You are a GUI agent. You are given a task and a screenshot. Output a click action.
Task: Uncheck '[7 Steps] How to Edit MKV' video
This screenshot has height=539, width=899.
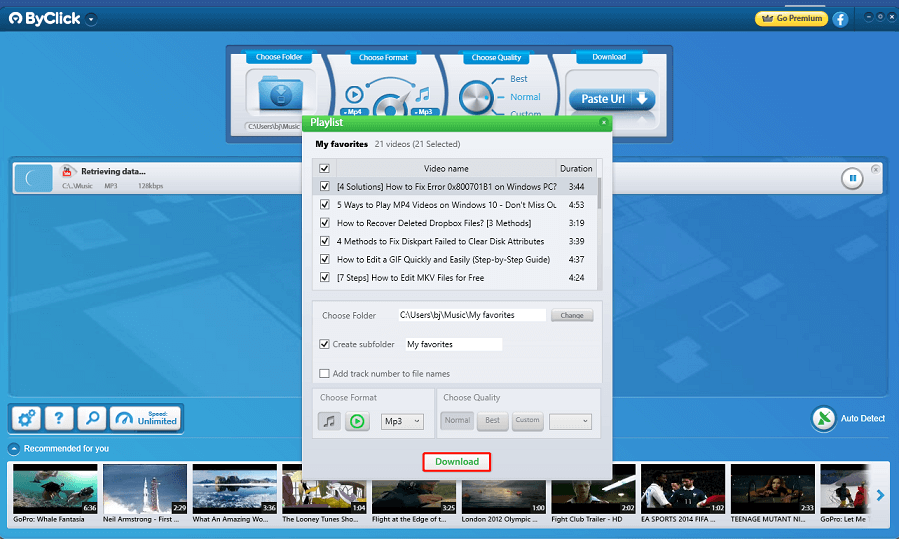[x=325, y=278]
